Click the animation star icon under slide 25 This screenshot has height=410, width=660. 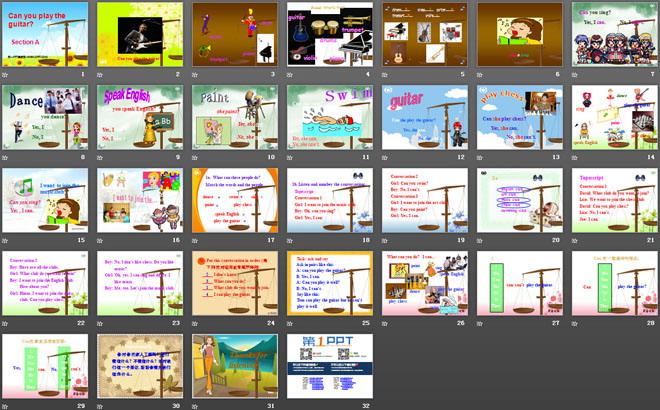click(x=290, y=324)
